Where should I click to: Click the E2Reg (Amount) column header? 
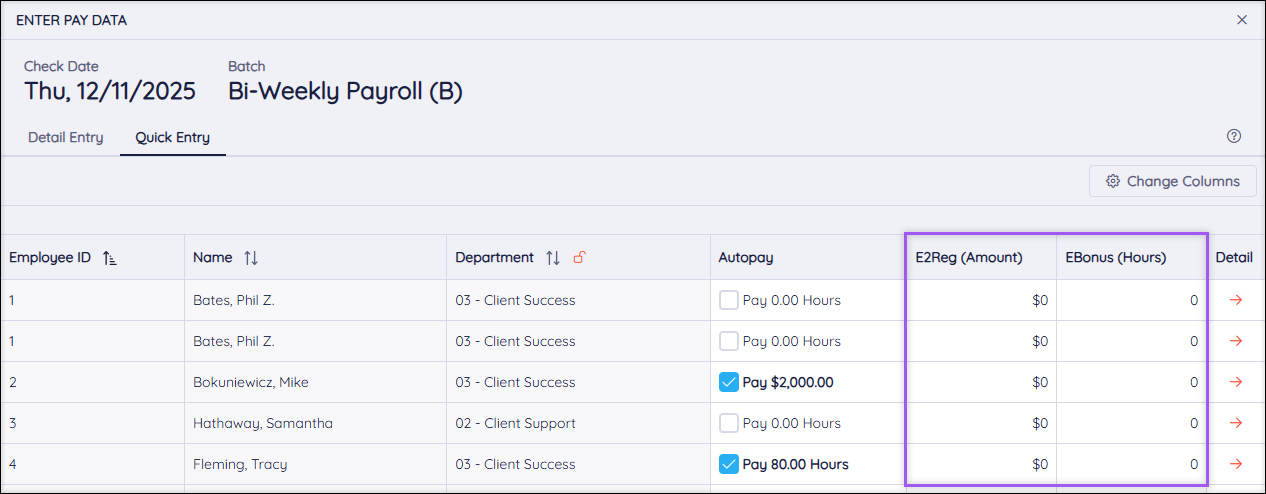pyautogui.click(x=969, y=257)
